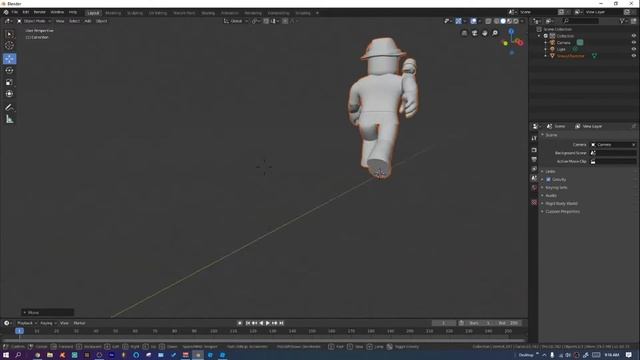640x360 pixels.
Task: Open Windows Start menu on taskbar
Action: [x=6, y=355]
